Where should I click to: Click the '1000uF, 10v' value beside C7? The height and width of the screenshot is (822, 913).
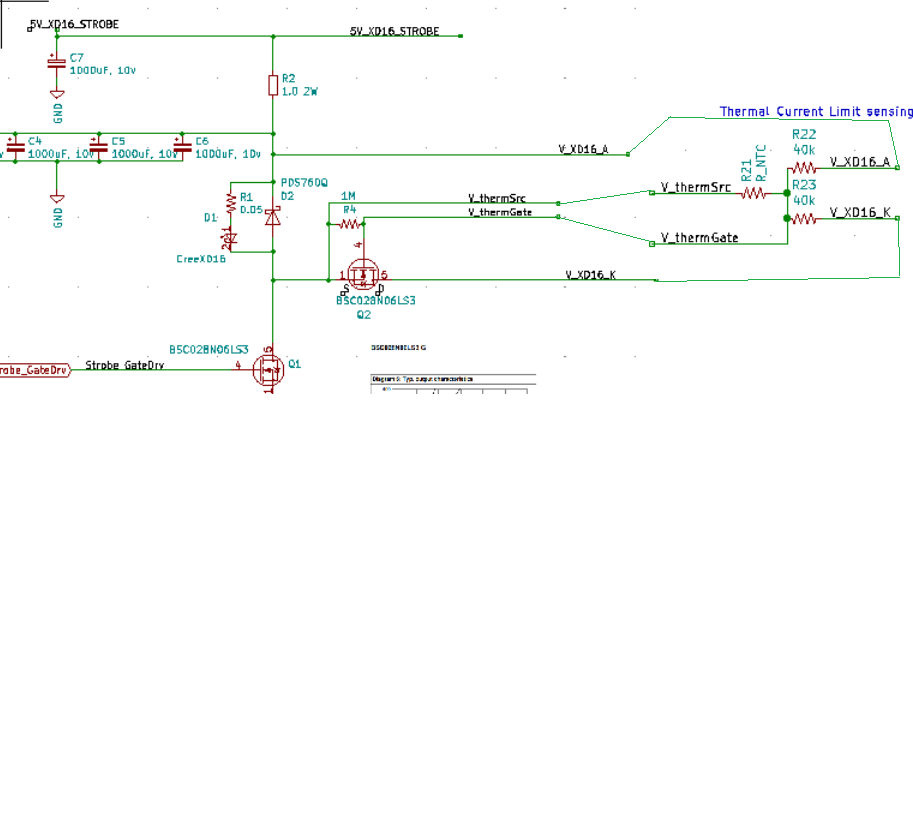103,70
